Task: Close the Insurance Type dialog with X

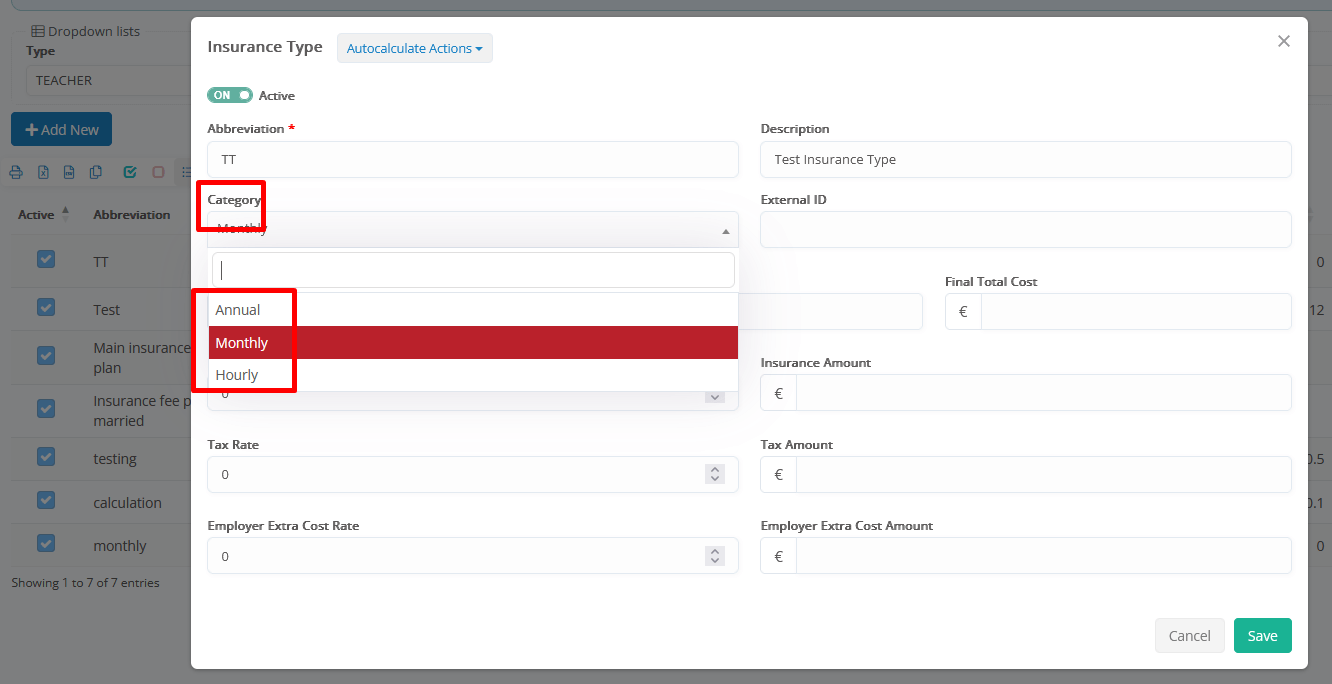Action: tap(1284, 41)
